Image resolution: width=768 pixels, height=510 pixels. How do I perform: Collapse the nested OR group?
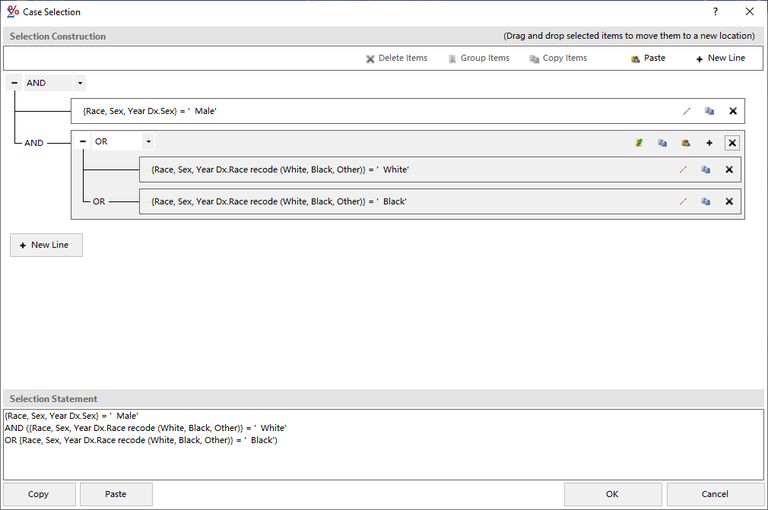83,142
